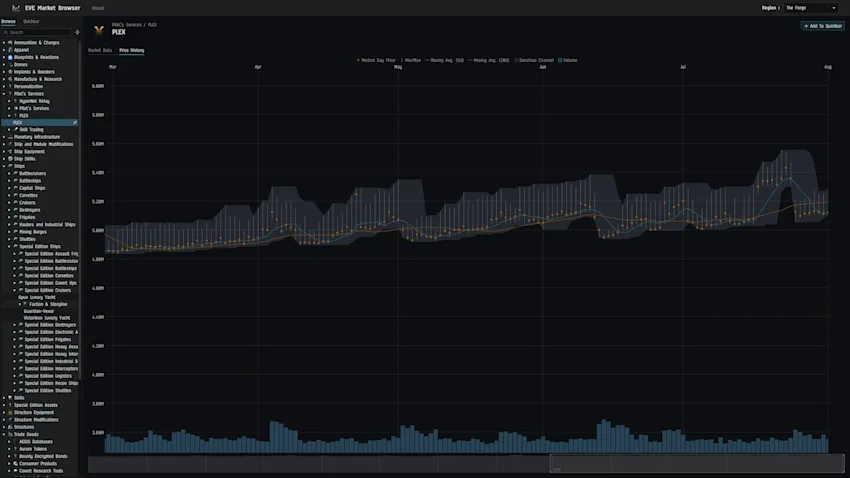The image size is (850, 478).
Task: Click the pin icon on selected PLEX row
Action: pyautogui.click(x=75, y=122)
